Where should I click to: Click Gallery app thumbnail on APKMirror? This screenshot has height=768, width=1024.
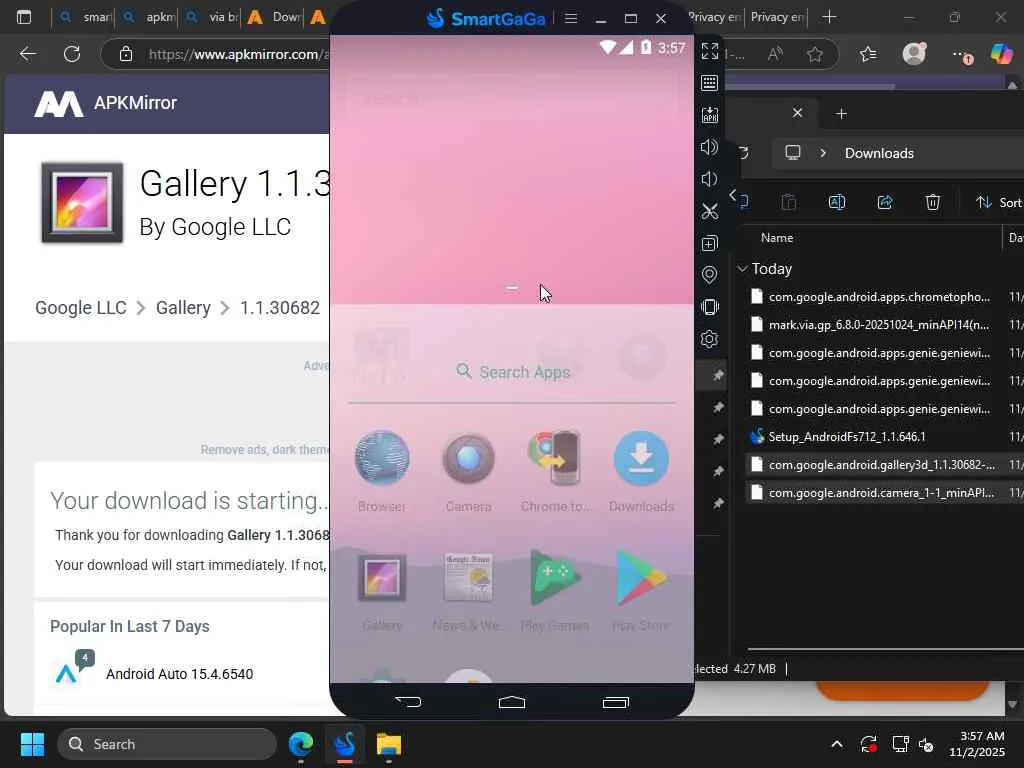tap(82, 202)
